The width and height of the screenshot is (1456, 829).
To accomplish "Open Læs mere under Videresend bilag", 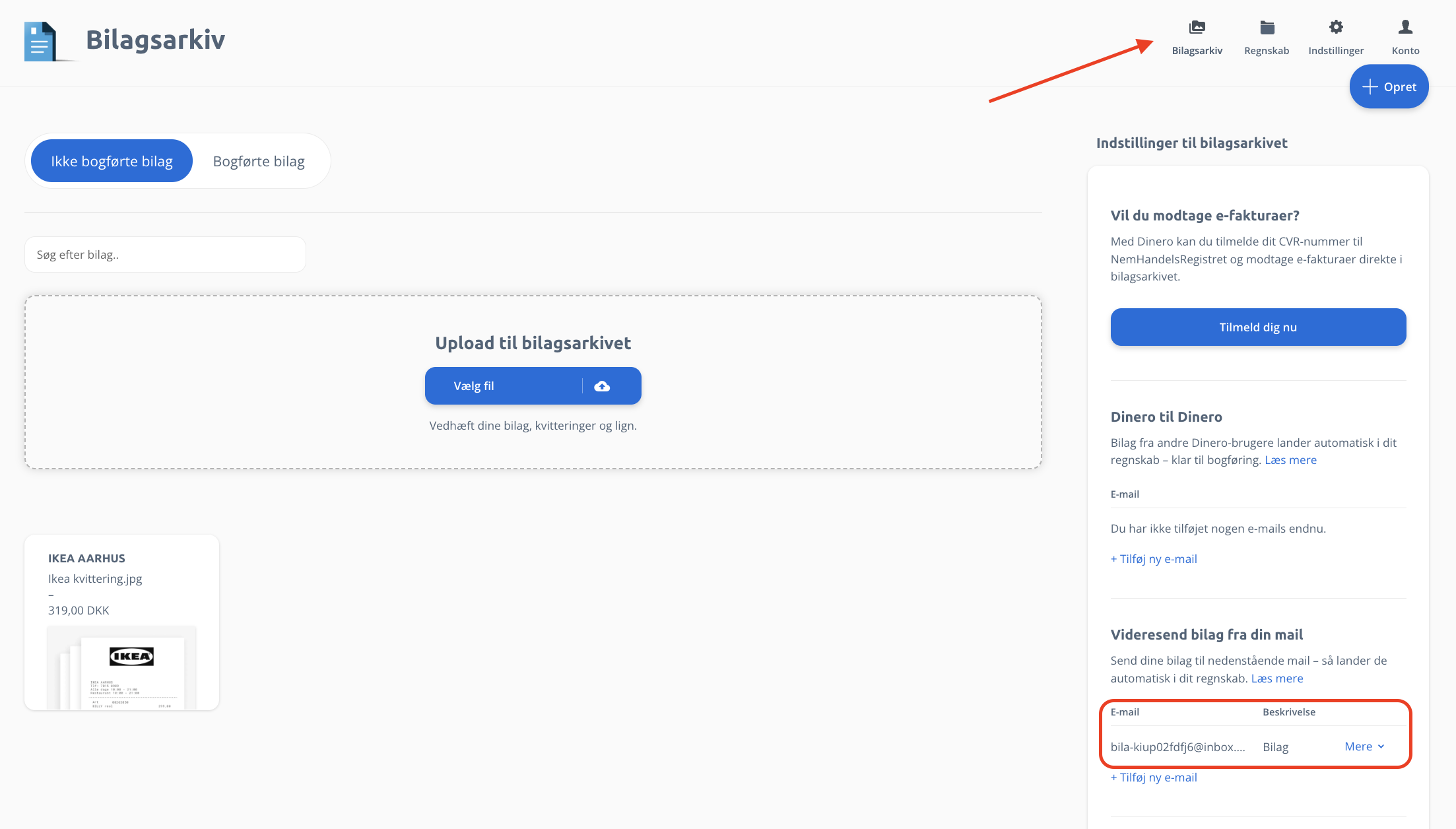I will 1277,679.
